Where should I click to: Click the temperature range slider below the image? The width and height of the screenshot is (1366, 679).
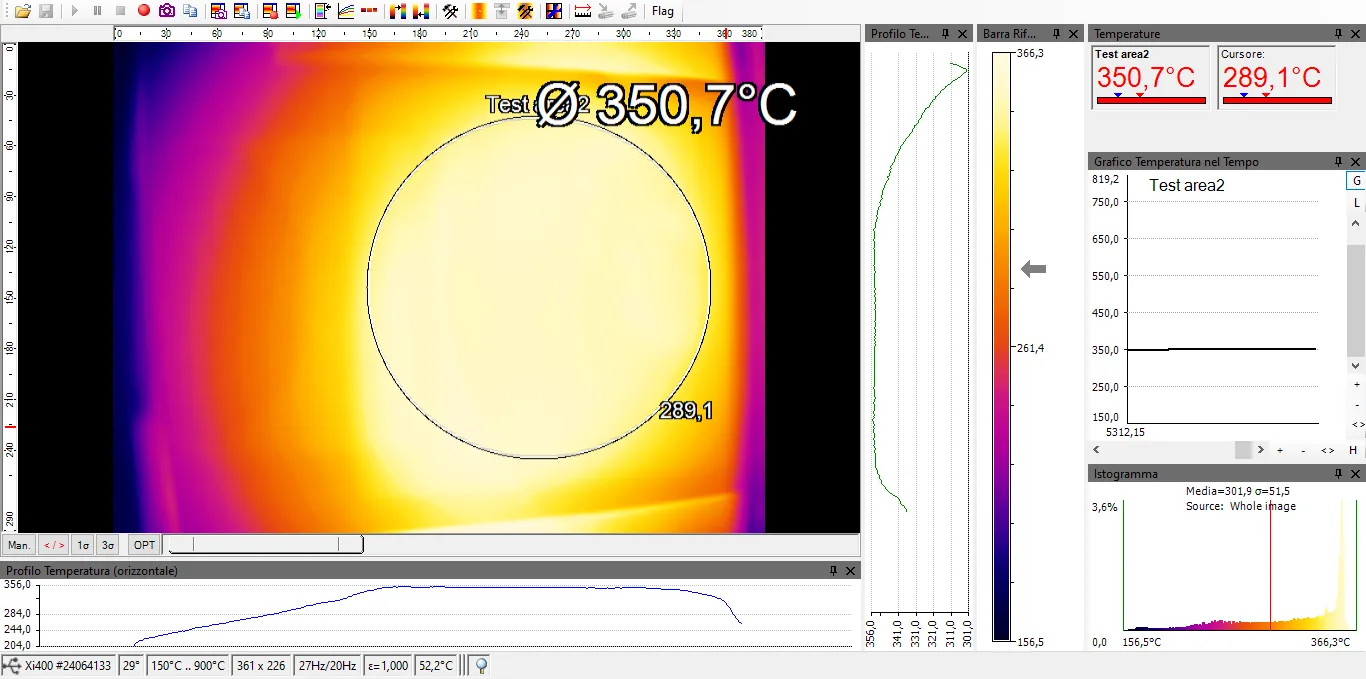point(263,545)
